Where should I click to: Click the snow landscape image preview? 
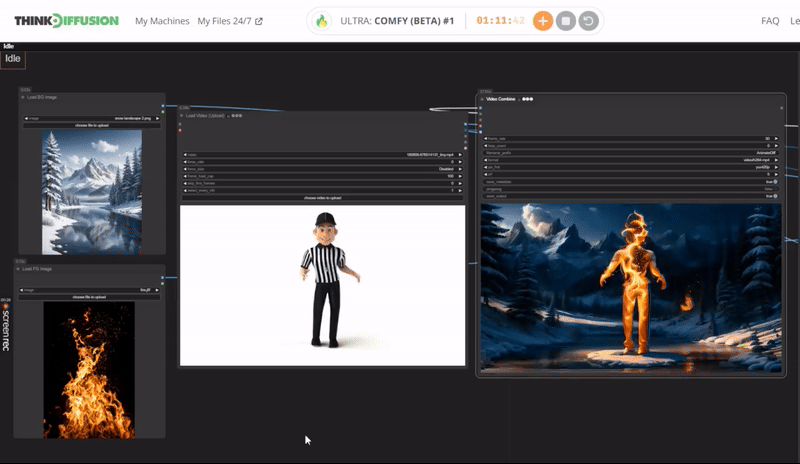[x=92, y=192]
